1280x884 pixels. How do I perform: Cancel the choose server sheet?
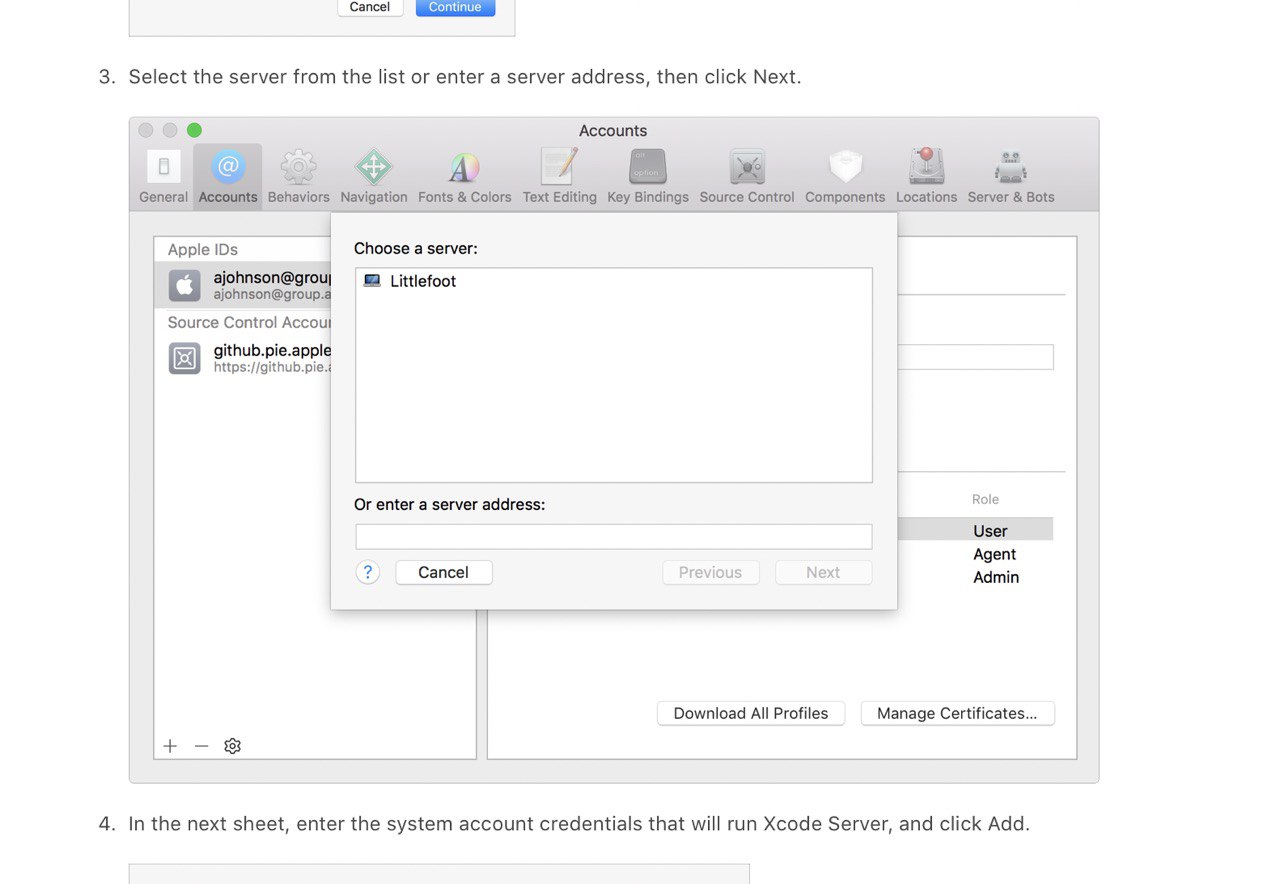pyautogui.click(x=443, y=572)
